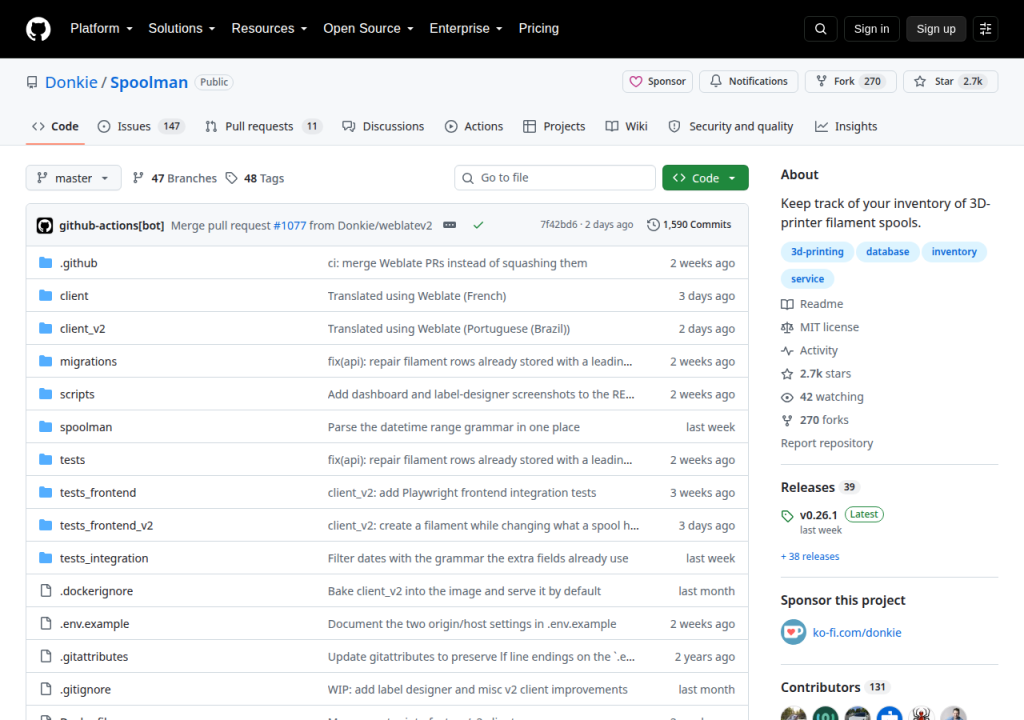Screen dimensions: 1024x720
Task: Open the search magnifier in header
Action: [x=820, y=29]
